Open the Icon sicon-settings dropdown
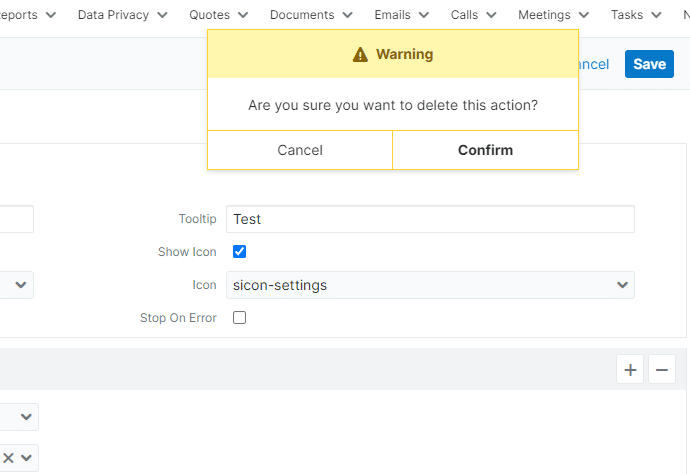 [430, 285]
